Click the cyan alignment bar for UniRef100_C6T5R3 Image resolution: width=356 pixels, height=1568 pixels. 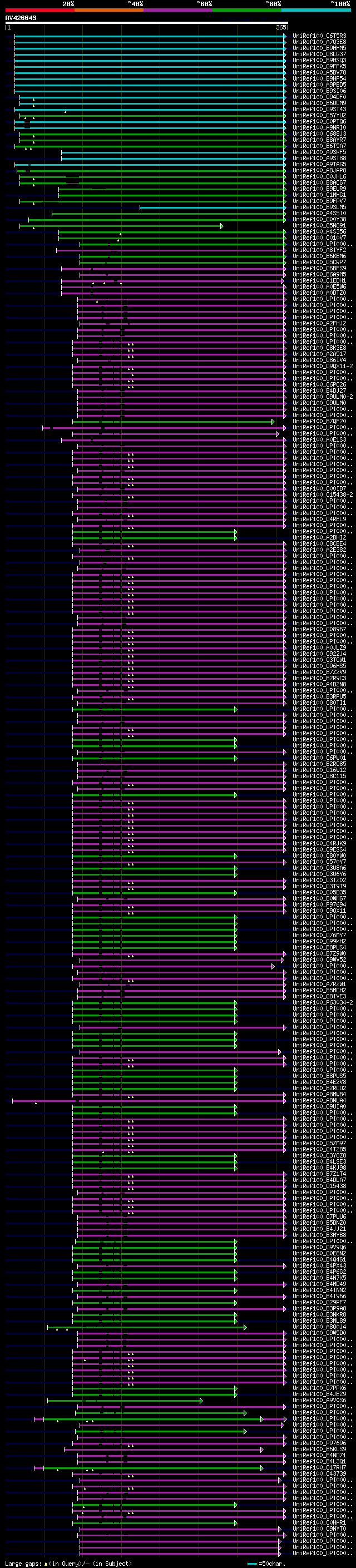(x=150, y=36)
